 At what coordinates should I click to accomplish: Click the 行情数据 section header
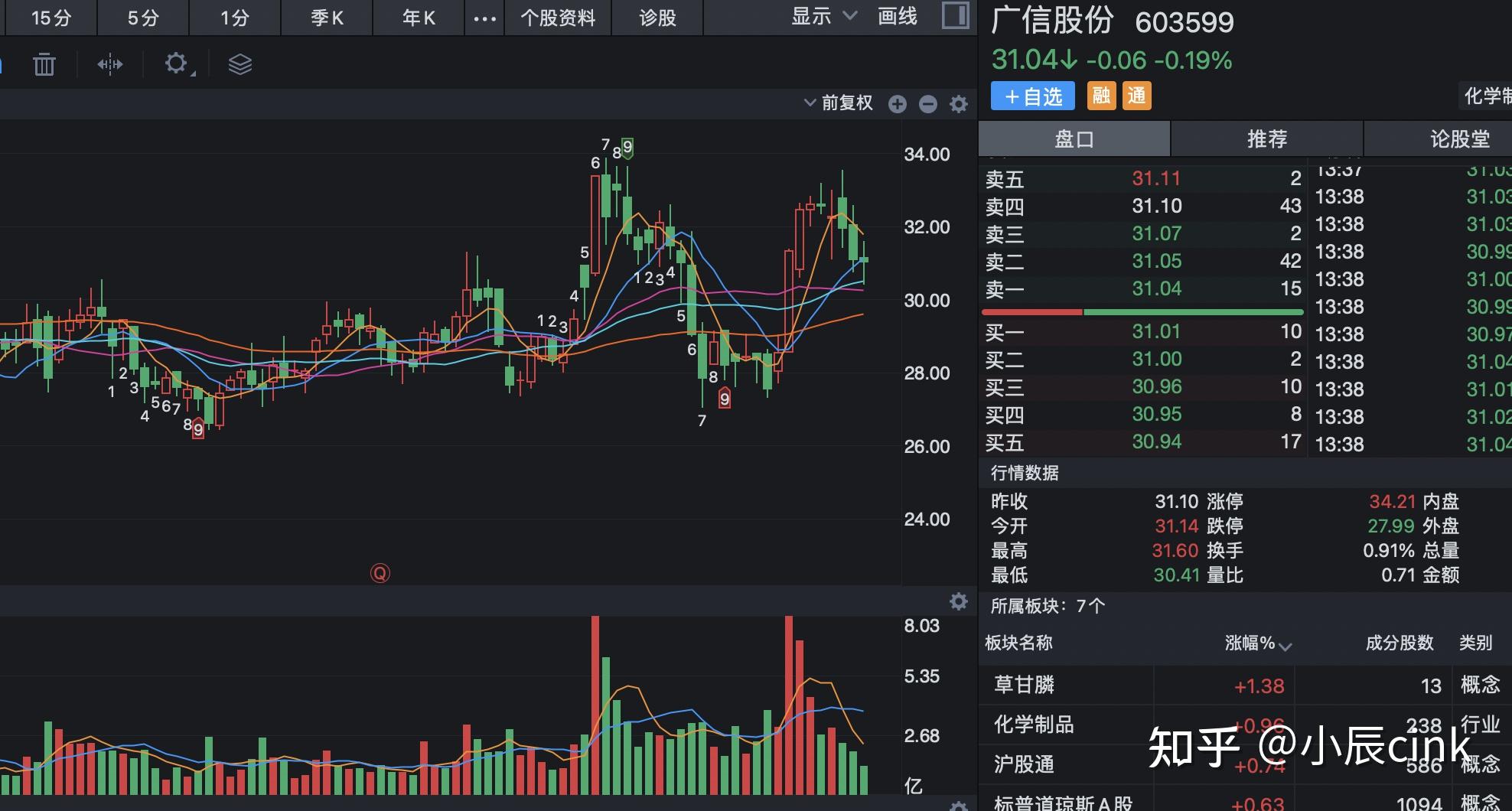[x=1025, y=473]
